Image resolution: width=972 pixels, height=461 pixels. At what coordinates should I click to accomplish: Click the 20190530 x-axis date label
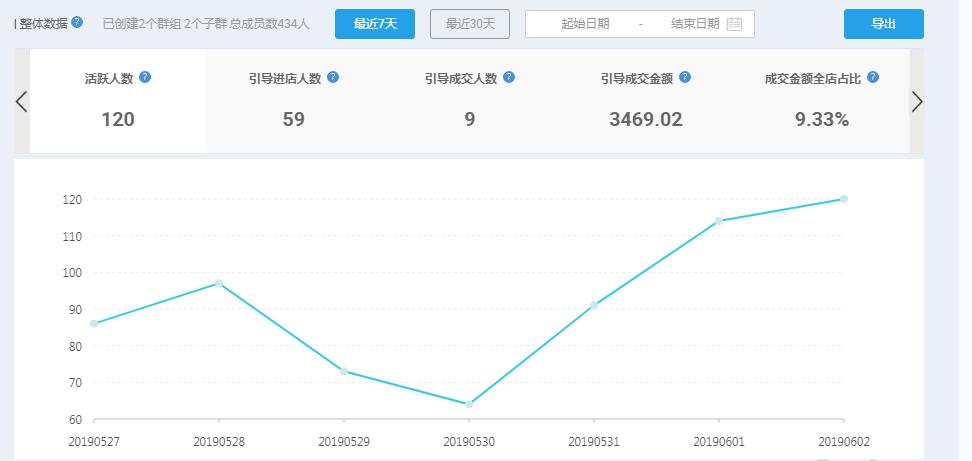point(469,442)
